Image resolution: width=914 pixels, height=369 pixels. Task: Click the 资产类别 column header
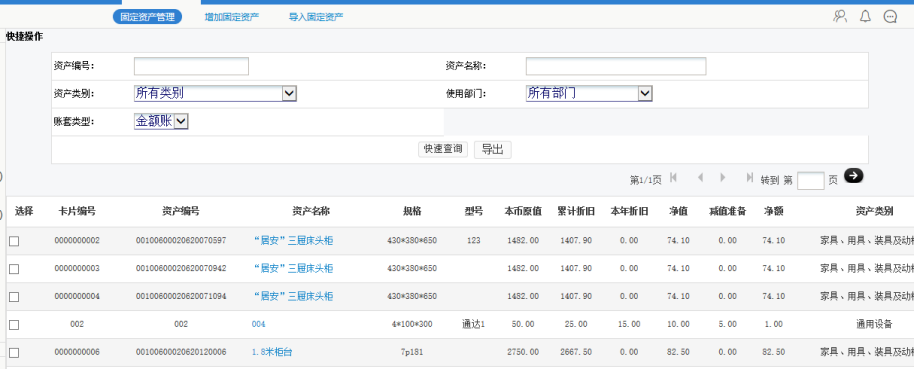tap(874, 212)
